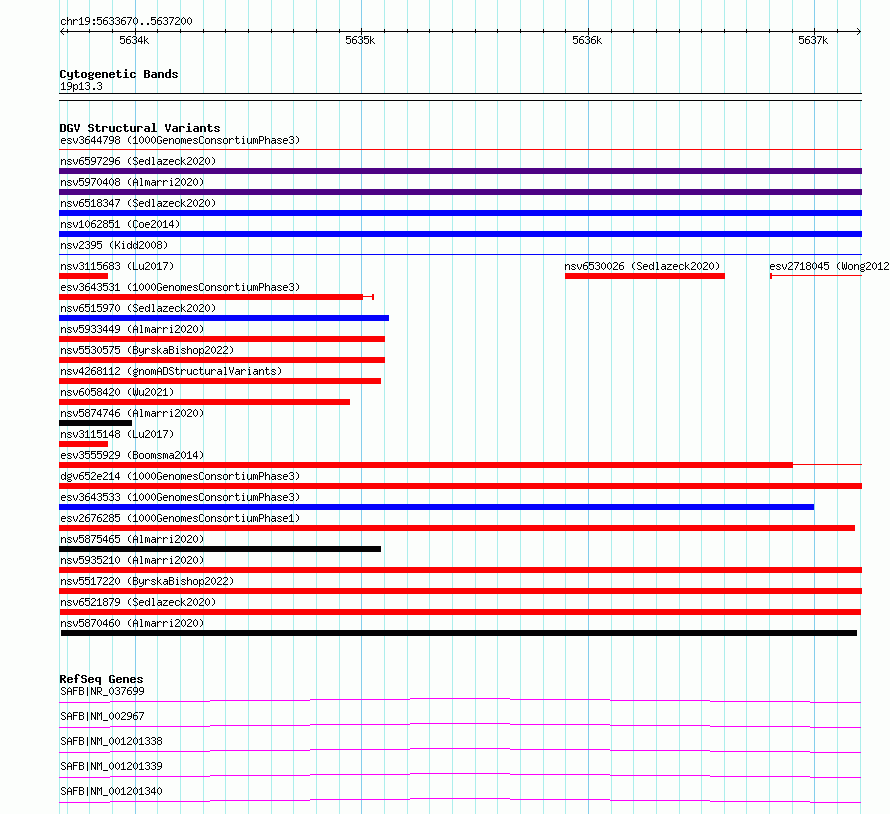
Task: Click the Cytogenetic Bands track title
Action: [x=119, y=74]
